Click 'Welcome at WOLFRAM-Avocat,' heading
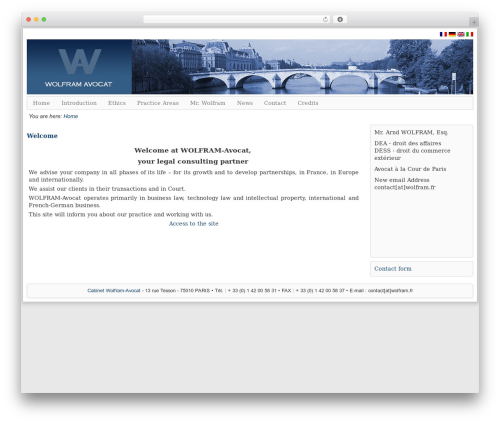Viewport: 500px width, 423px height. (x=193, y=150)
